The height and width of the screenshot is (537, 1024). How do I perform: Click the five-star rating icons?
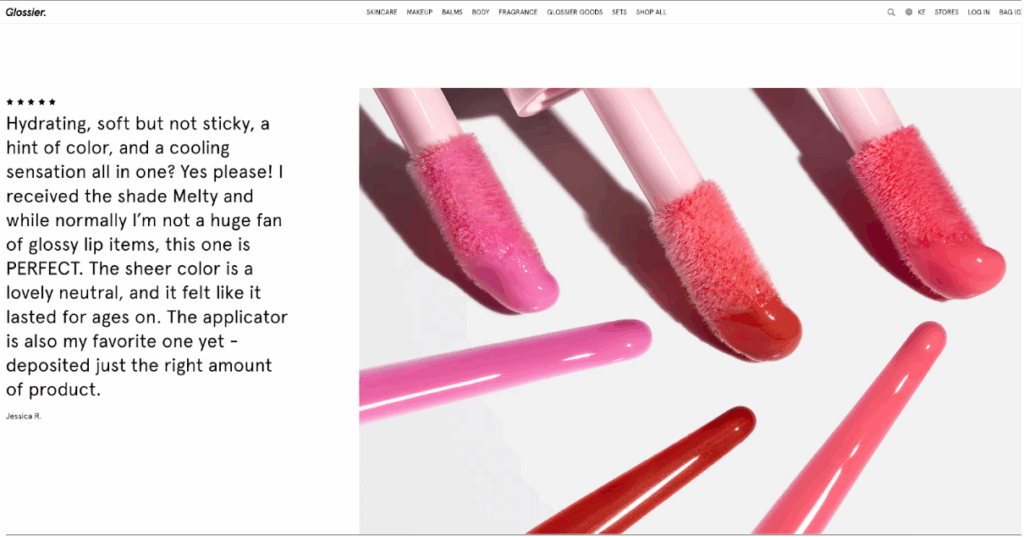coord(31,102)
